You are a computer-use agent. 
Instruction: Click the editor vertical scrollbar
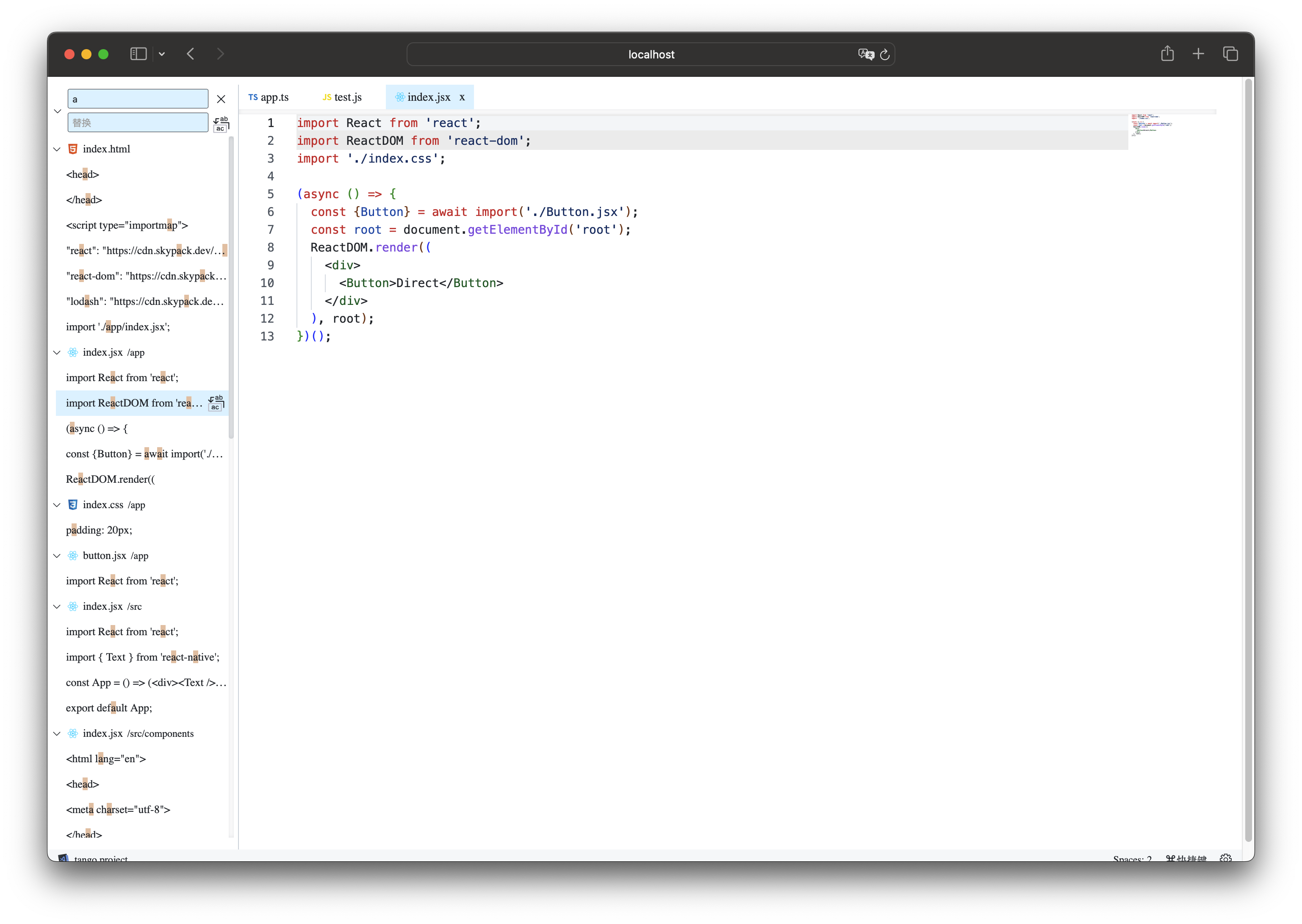click(x=1249, y=460)
